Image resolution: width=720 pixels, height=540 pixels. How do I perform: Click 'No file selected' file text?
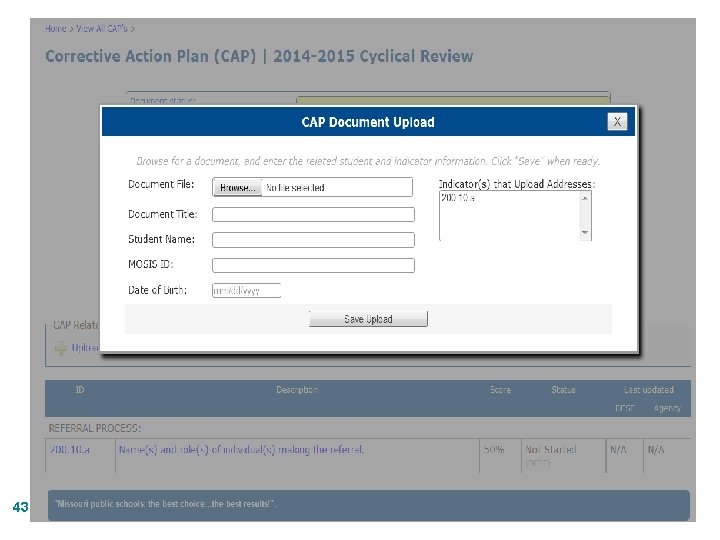click(x=295, y=187)
